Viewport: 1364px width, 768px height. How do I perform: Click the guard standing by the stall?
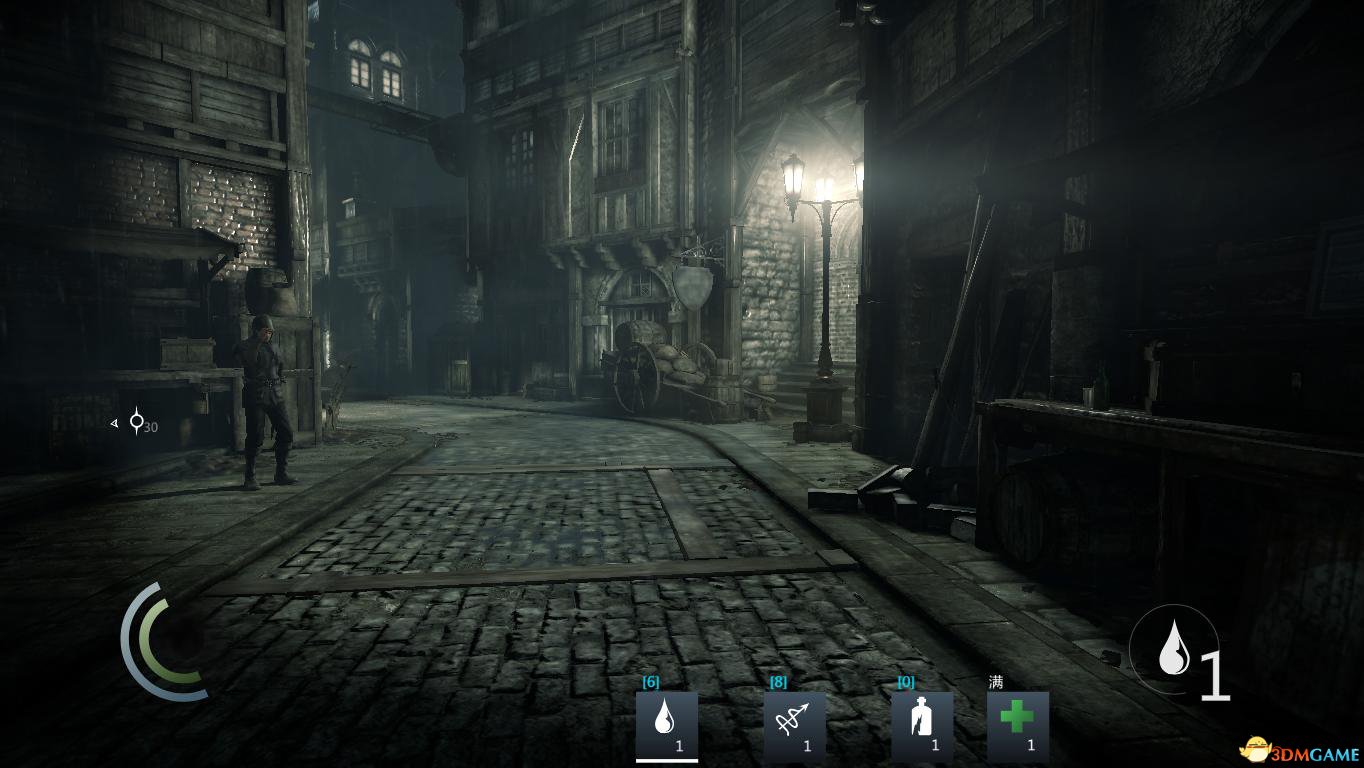click(266, 401)
